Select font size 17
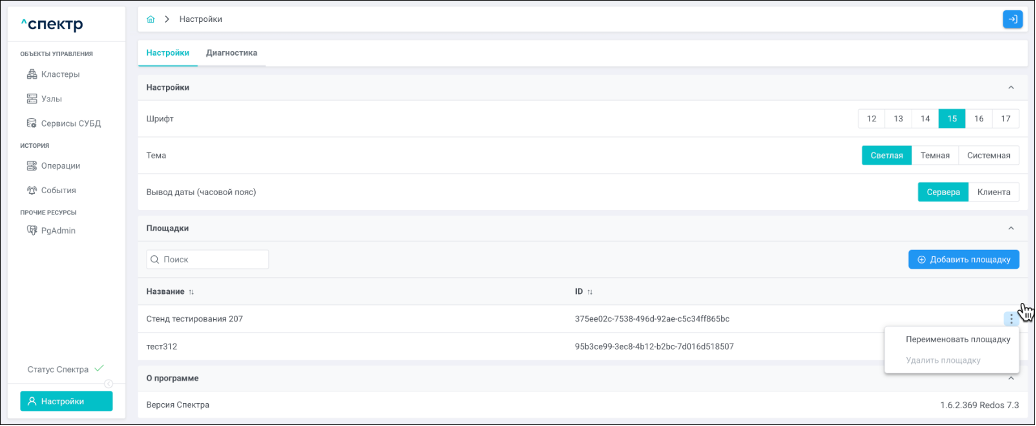This screenshot has height=426, width=1036. point(1006,119)
